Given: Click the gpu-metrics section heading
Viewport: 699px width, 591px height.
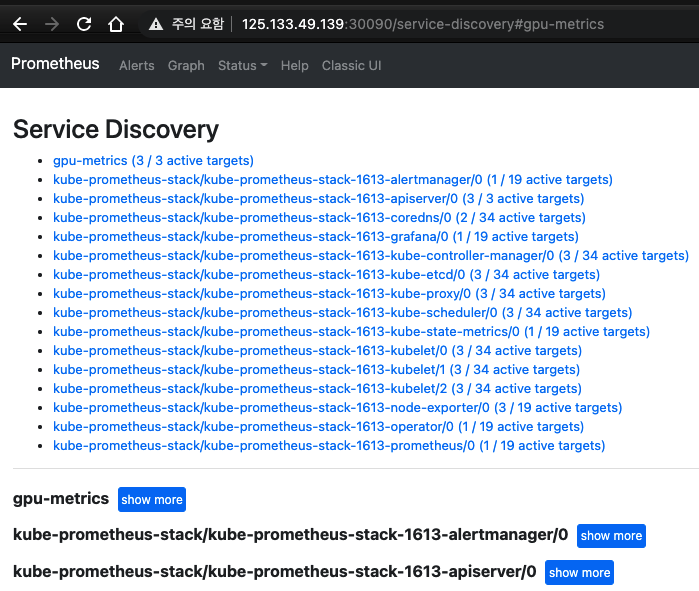Looking at the screenshot, I should click(x=61, y=499).
